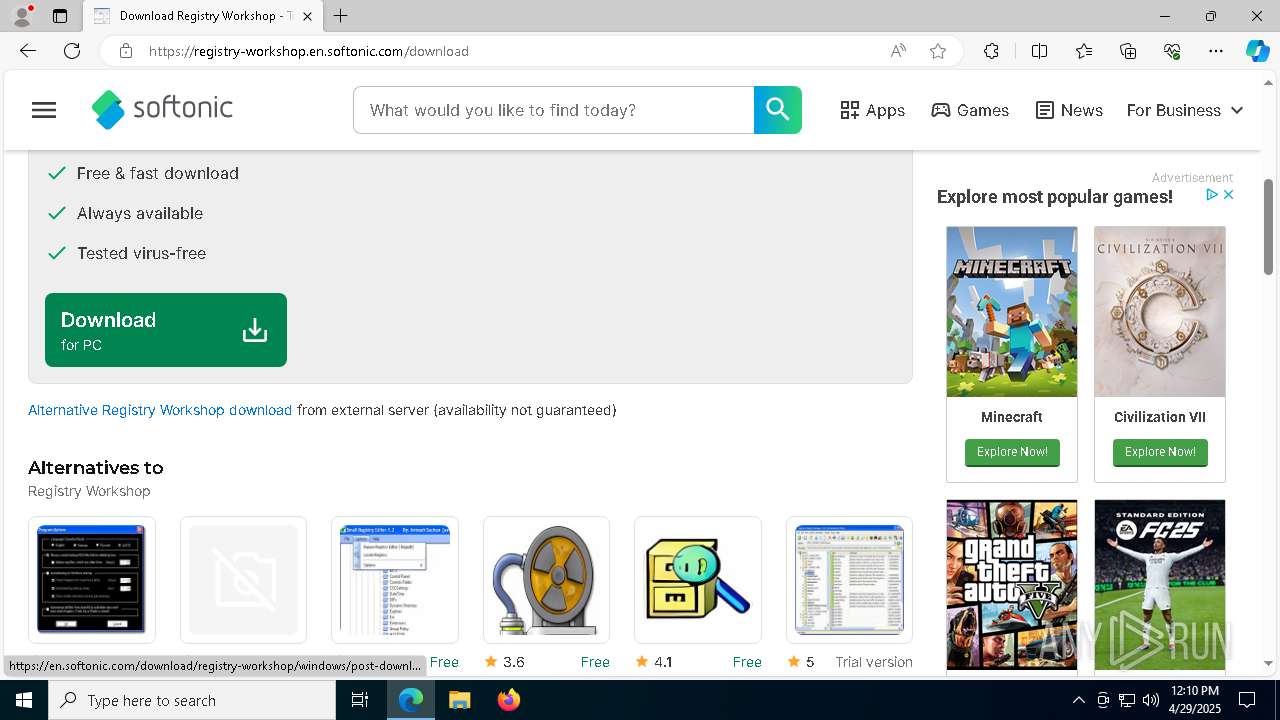Open the News section
The height and width of the screenshot is (720, 1280).
click(1069, 110)
